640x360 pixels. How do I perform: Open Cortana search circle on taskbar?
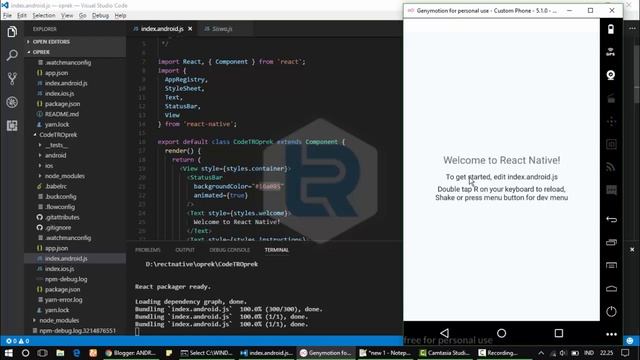click(x=25, y=353)
